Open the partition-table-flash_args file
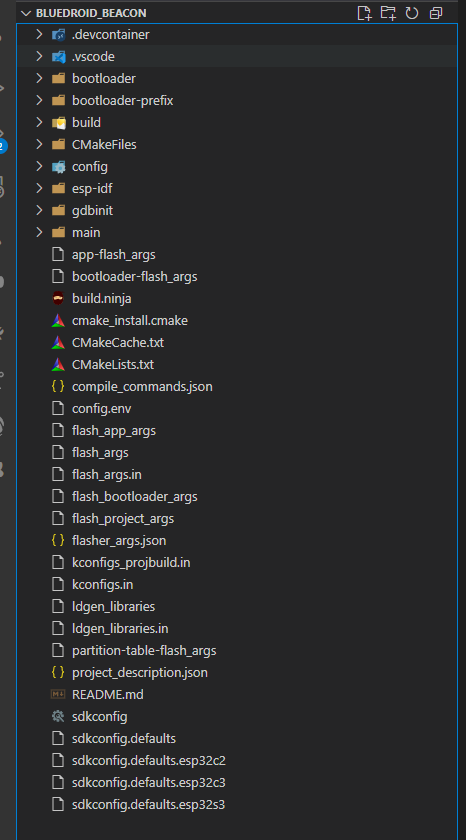This screenshot has width=466, height=840. [x=144, y=650]
